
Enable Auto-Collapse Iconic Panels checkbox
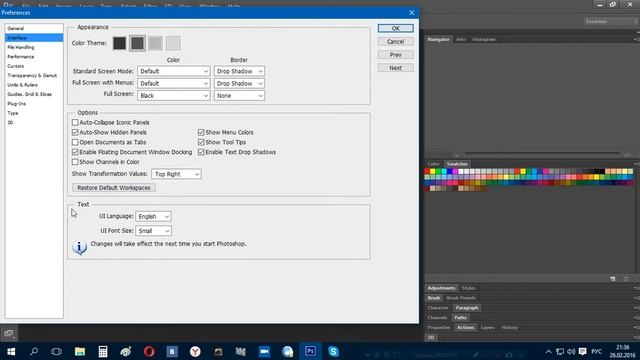(75, 122)
